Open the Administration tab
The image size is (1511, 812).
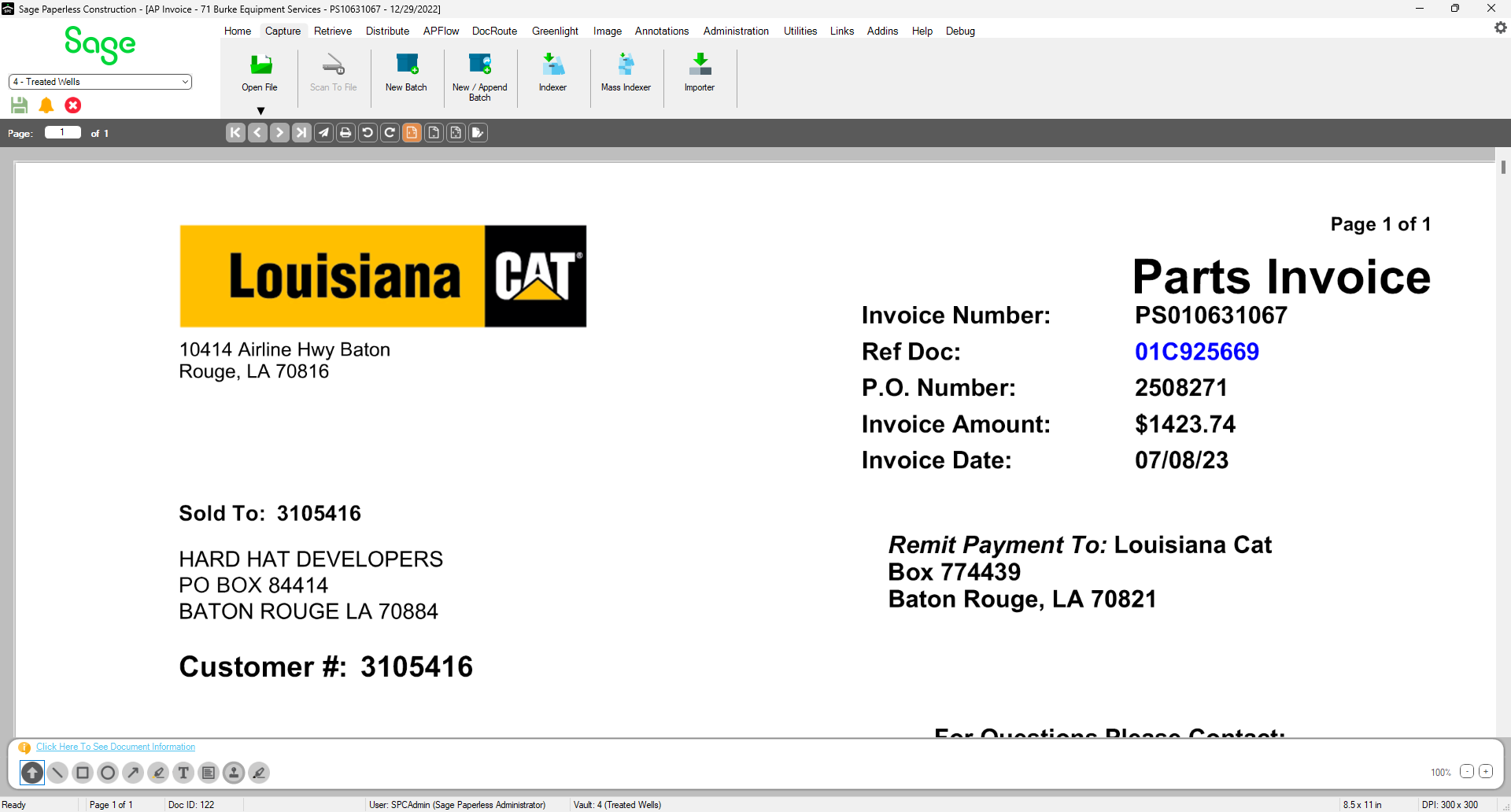pyautogui.click(x=736, y=31)
